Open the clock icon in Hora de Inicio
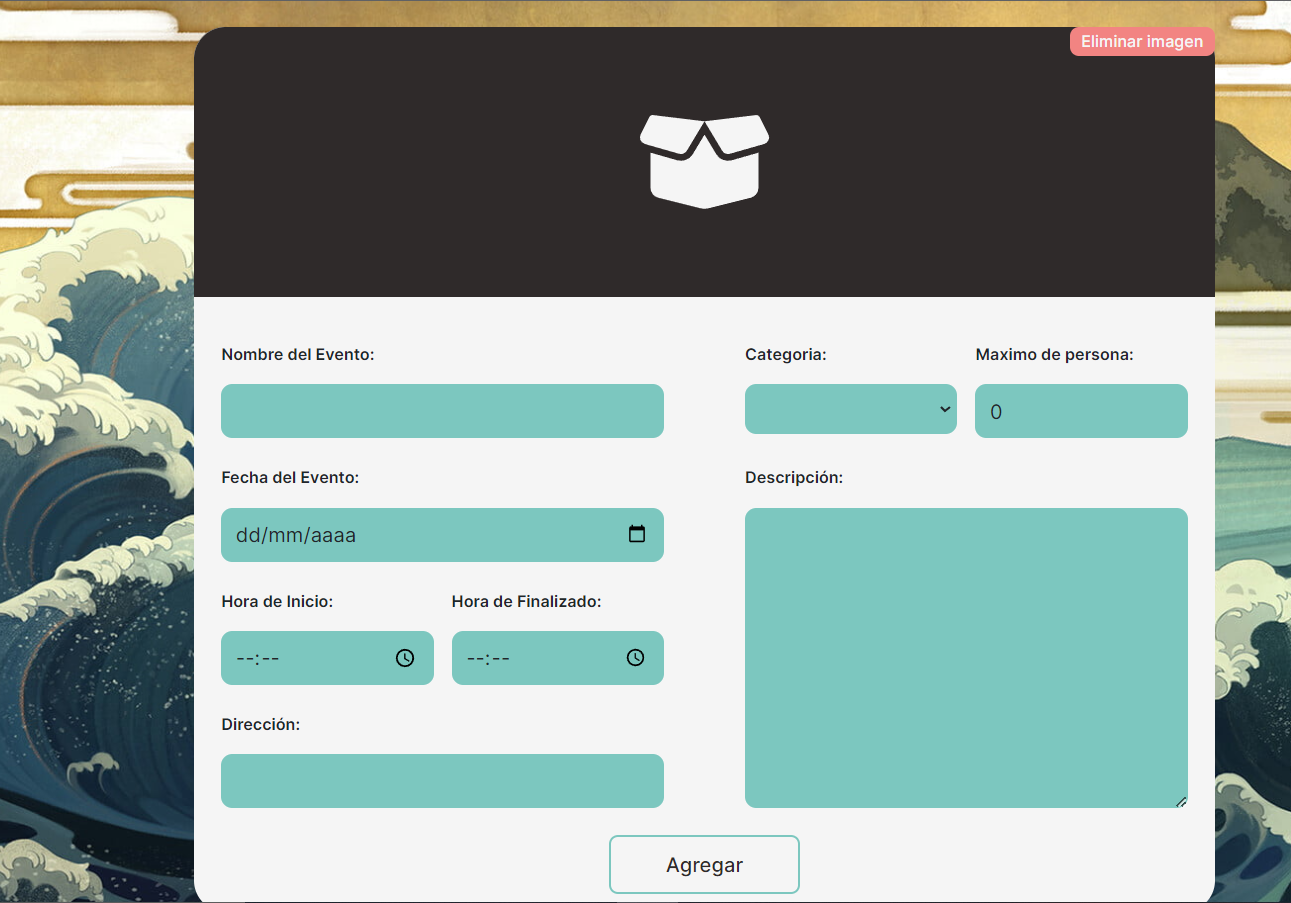This screenshot has width=1291, height=903. pos(405,658)
